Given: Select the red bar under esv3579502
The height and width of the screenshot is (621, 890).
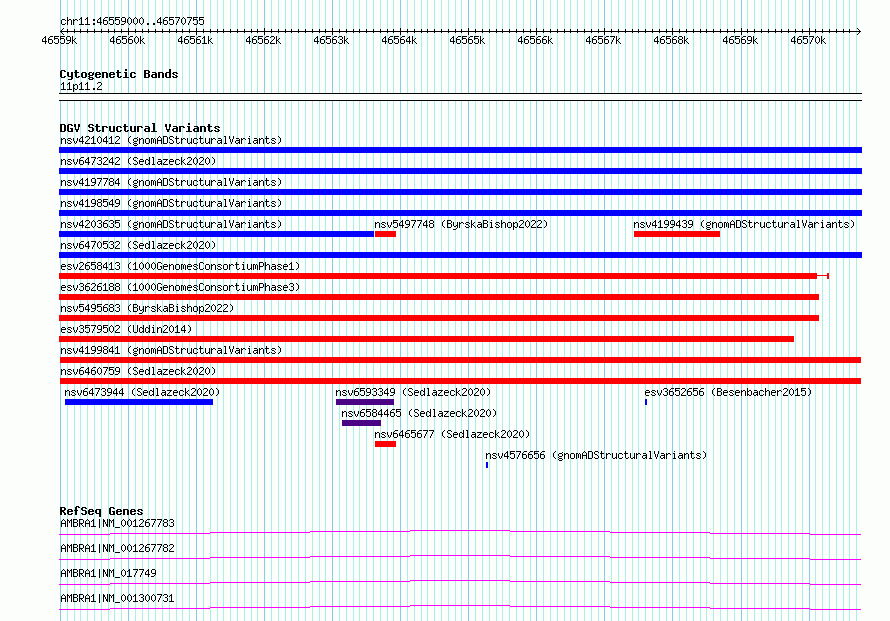Looking at the screenshot, I should (x=426, y=339).
